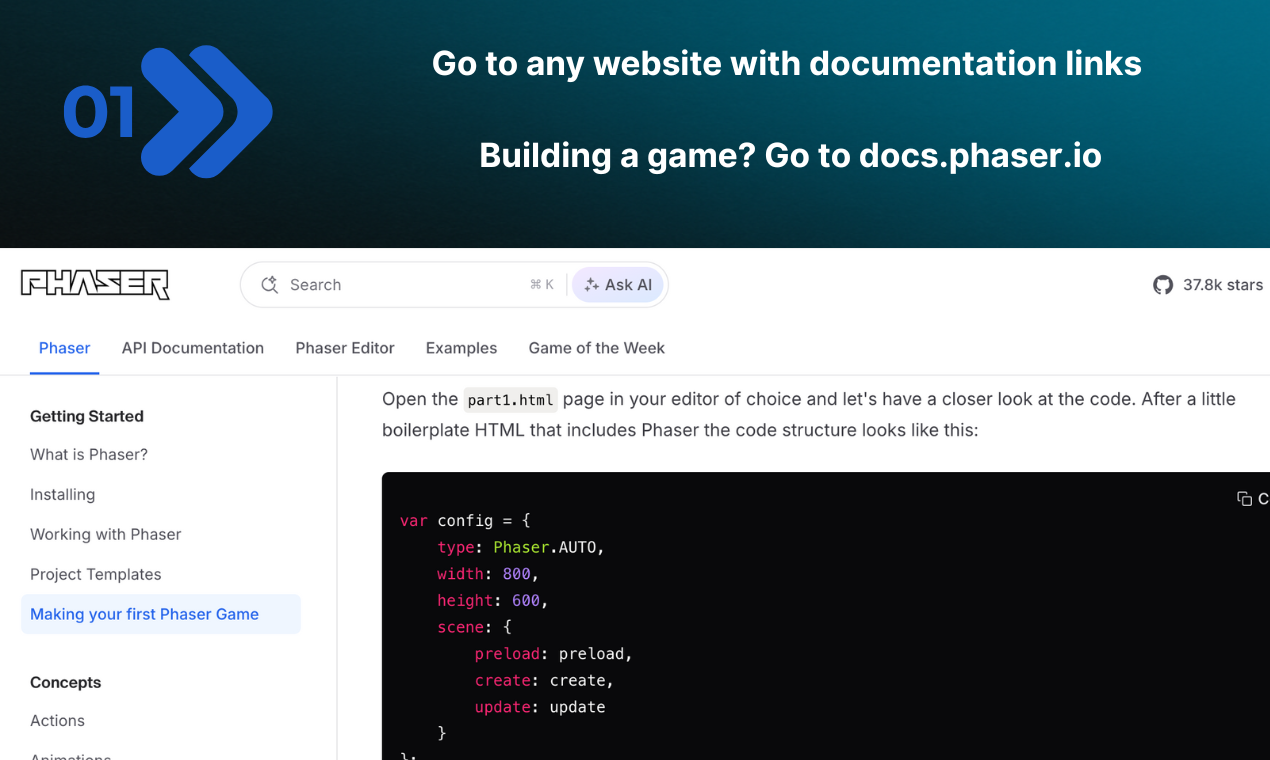Open the Installing sidebar link
This screenshot has width=1270, height=760.
tap(63, 494)
